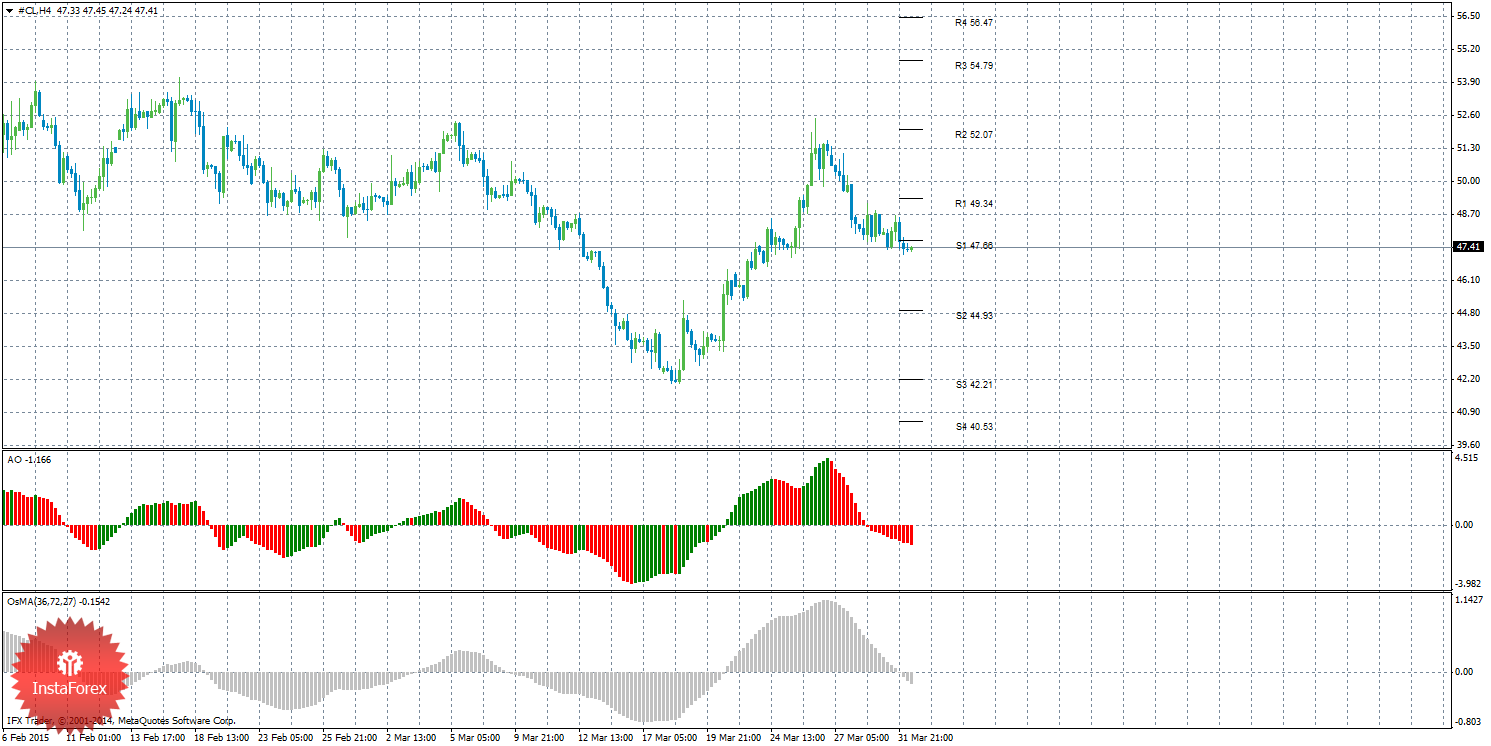The width and height of the screenshot is (1491, 746).
Task: Click the 12 Mar 13:00 time label
Action: (x=606, y=739)
